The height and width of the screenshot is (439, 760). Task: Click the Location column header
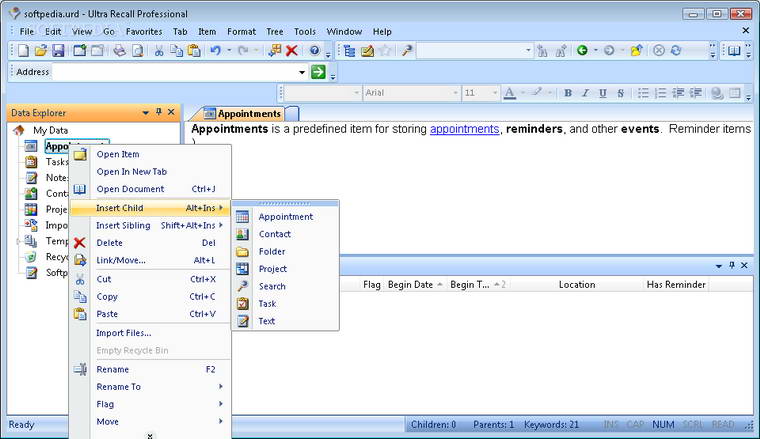577,285
